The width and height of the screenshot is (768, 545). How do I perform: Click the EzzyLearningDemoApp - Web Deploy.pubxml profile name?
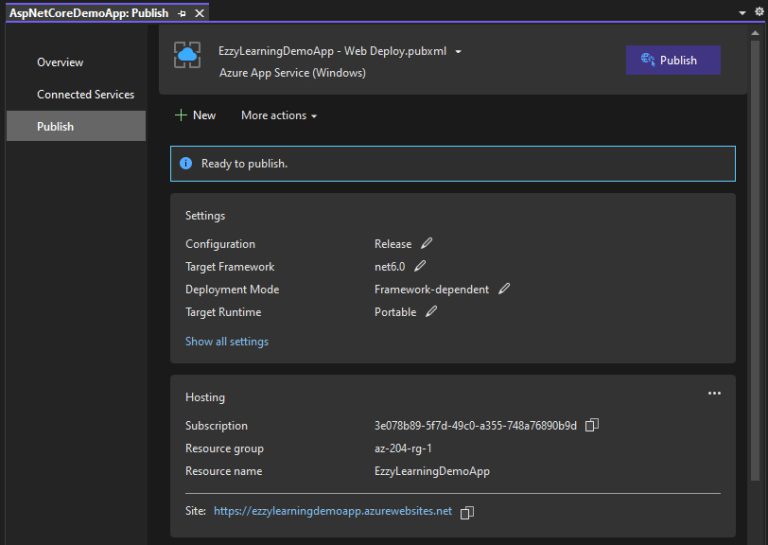[332, 51]
